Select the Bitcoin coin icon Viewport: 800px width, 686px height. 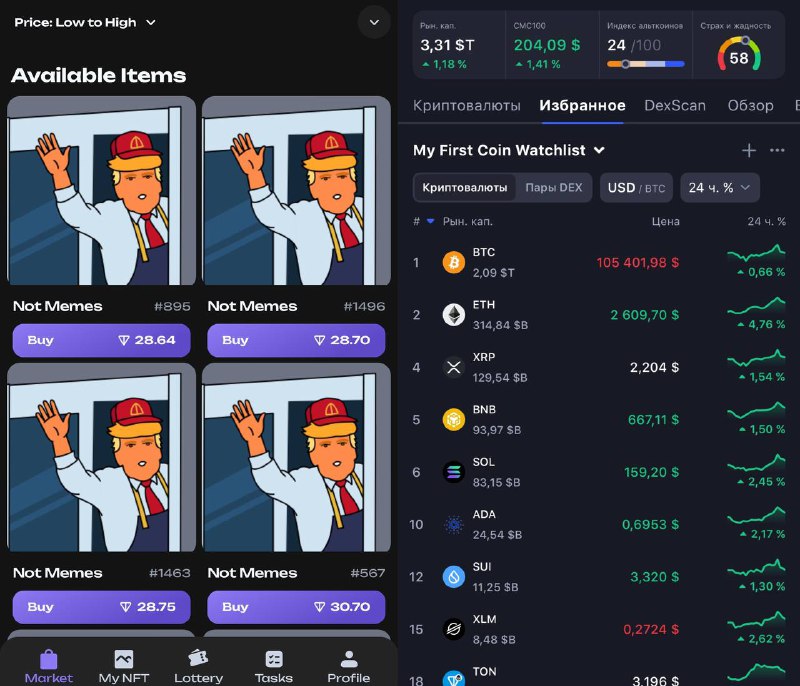tap(453, 263)
